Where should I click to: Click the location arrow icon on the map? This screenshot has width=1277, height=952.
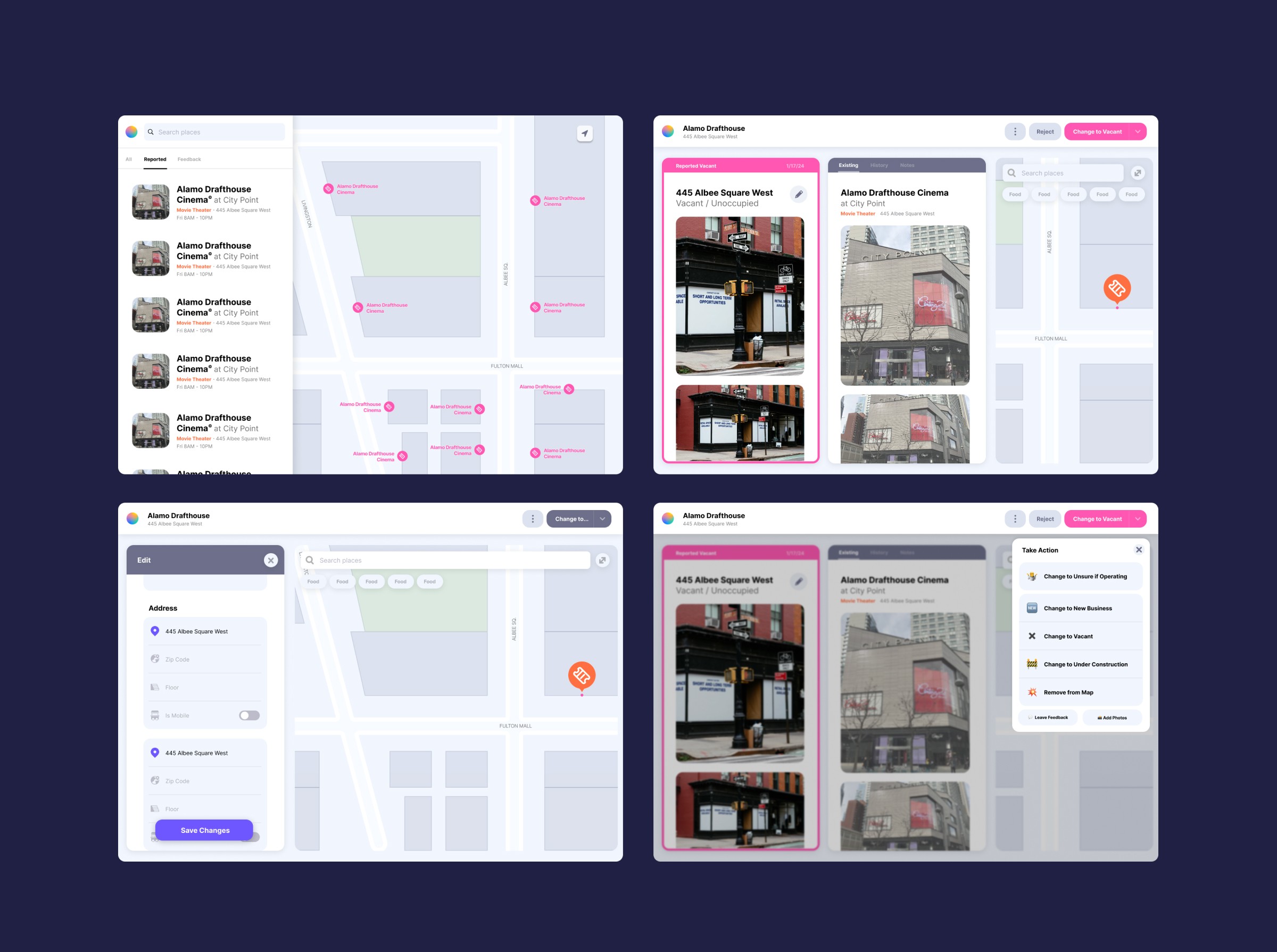pos(585,133)
